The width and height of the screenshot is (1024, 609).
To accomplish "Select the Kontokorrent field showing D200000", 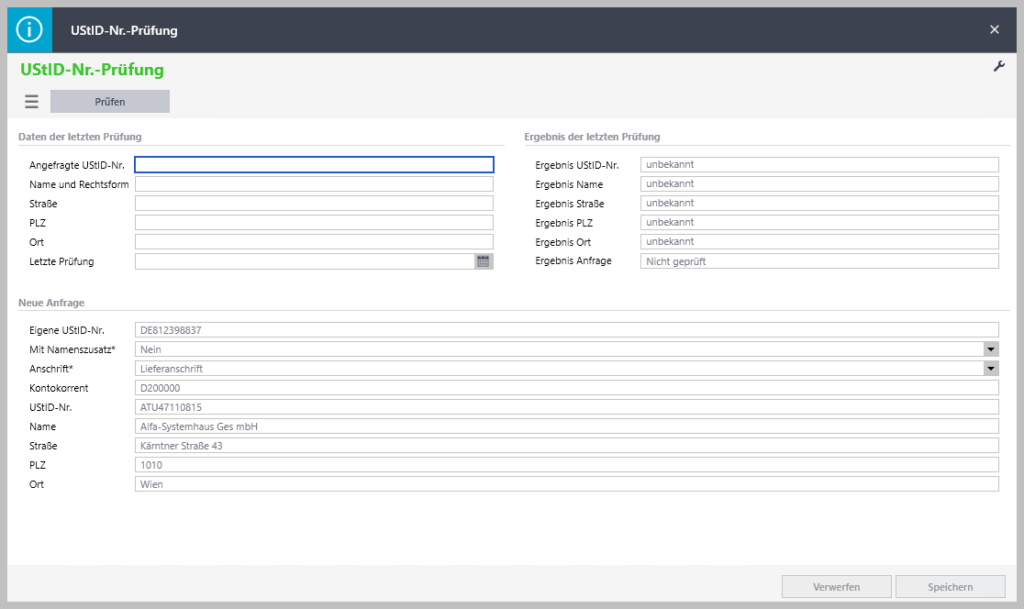I will click(566, 387).
